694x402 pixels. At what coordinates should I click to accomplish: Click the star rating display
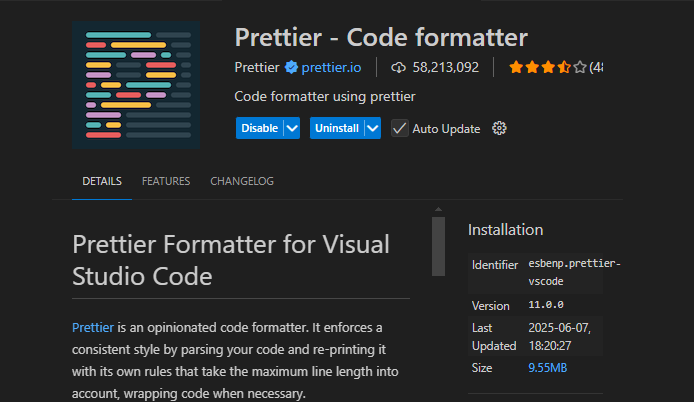pyautogui.click(x=548, y=67)
